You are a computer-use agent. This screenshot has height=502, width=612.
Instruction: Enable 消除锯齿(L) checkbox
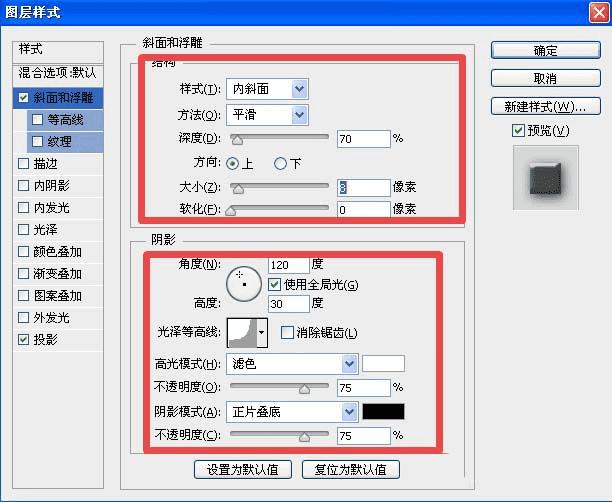click(x=287, y=333)
